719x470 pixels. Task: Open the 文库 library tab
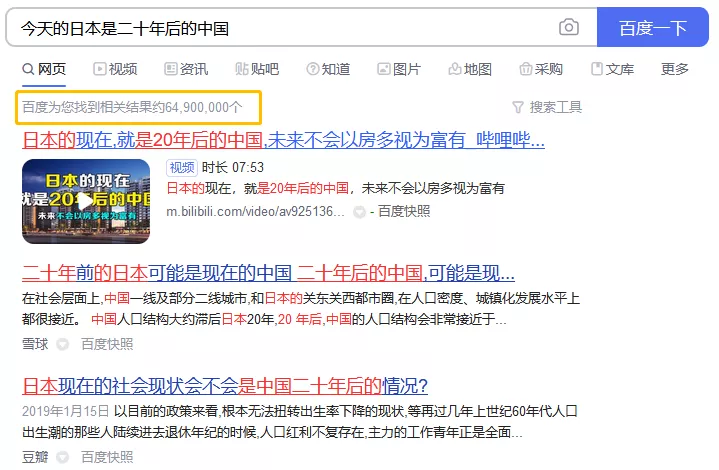pyautogui.click(x=612, y=69)
